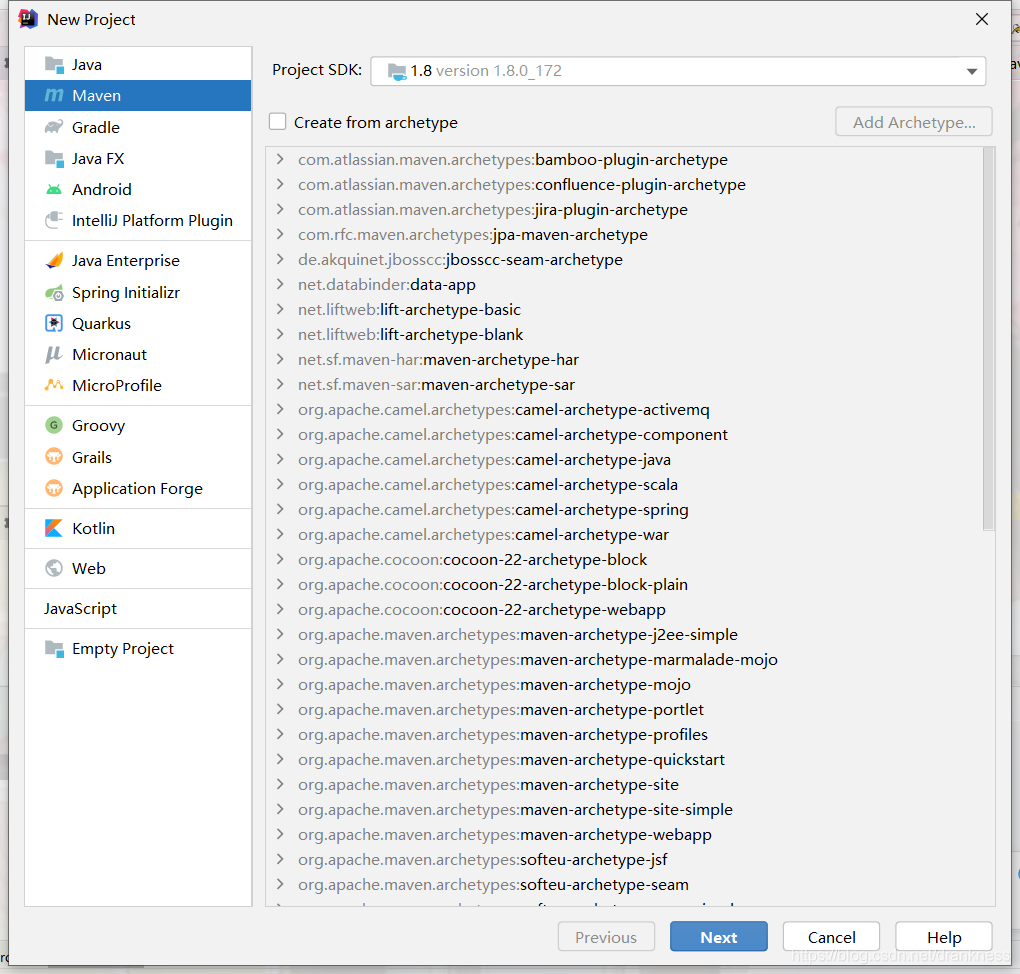
Task: Click the Quarkus icon
Action: pyautogui.click(x=54, y=323)
